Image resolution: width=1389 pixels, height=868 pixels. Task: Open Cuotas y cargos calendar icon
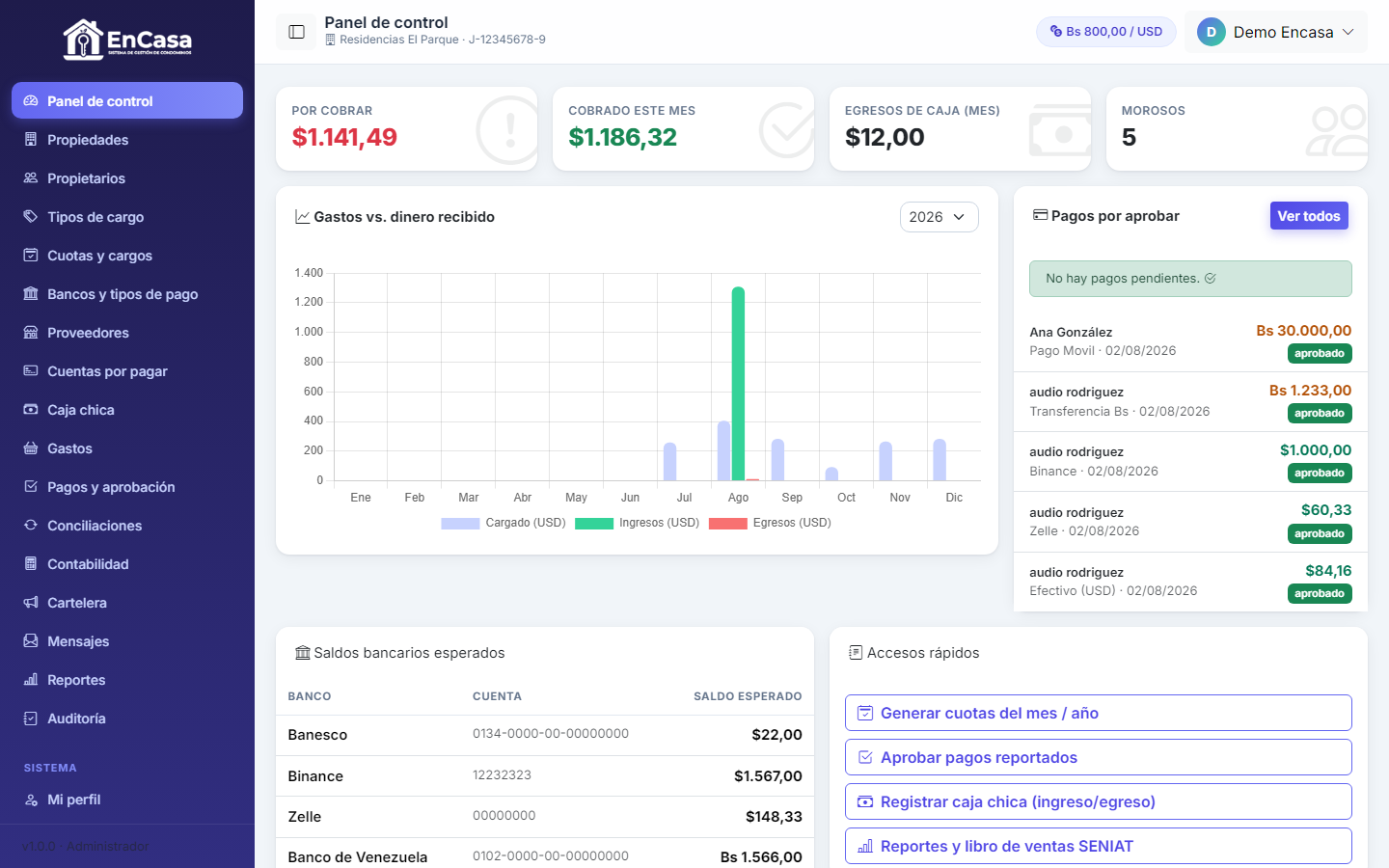point(31,256)
